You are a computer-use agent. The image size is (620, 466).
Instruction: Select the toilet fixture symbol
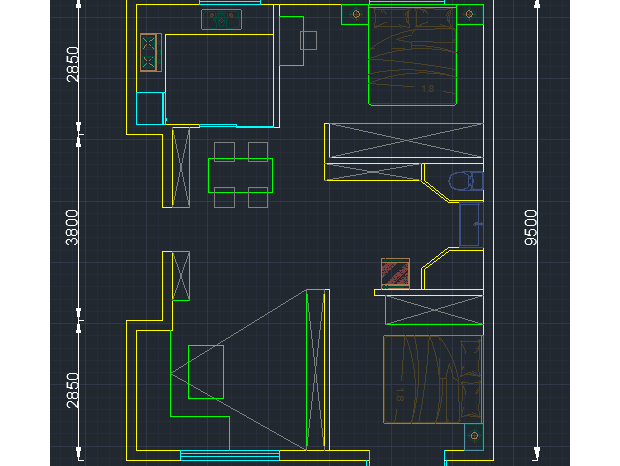465,182
